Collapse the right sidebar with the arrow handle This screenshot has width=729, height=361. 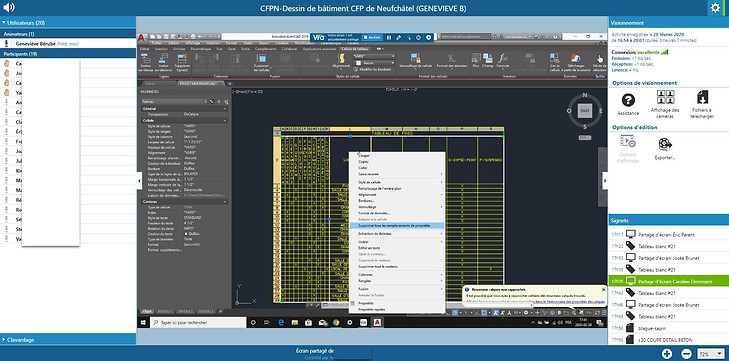[605, 181]
